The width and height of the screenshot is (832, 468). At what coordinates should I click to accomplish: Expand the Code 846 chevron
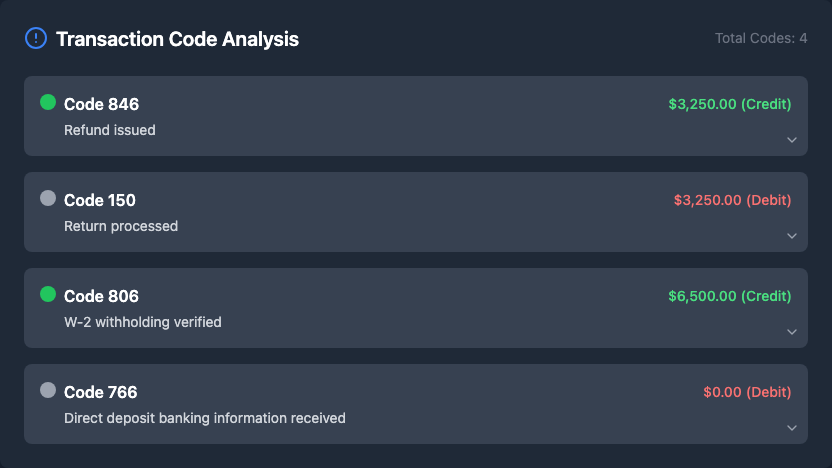point(791,140)
